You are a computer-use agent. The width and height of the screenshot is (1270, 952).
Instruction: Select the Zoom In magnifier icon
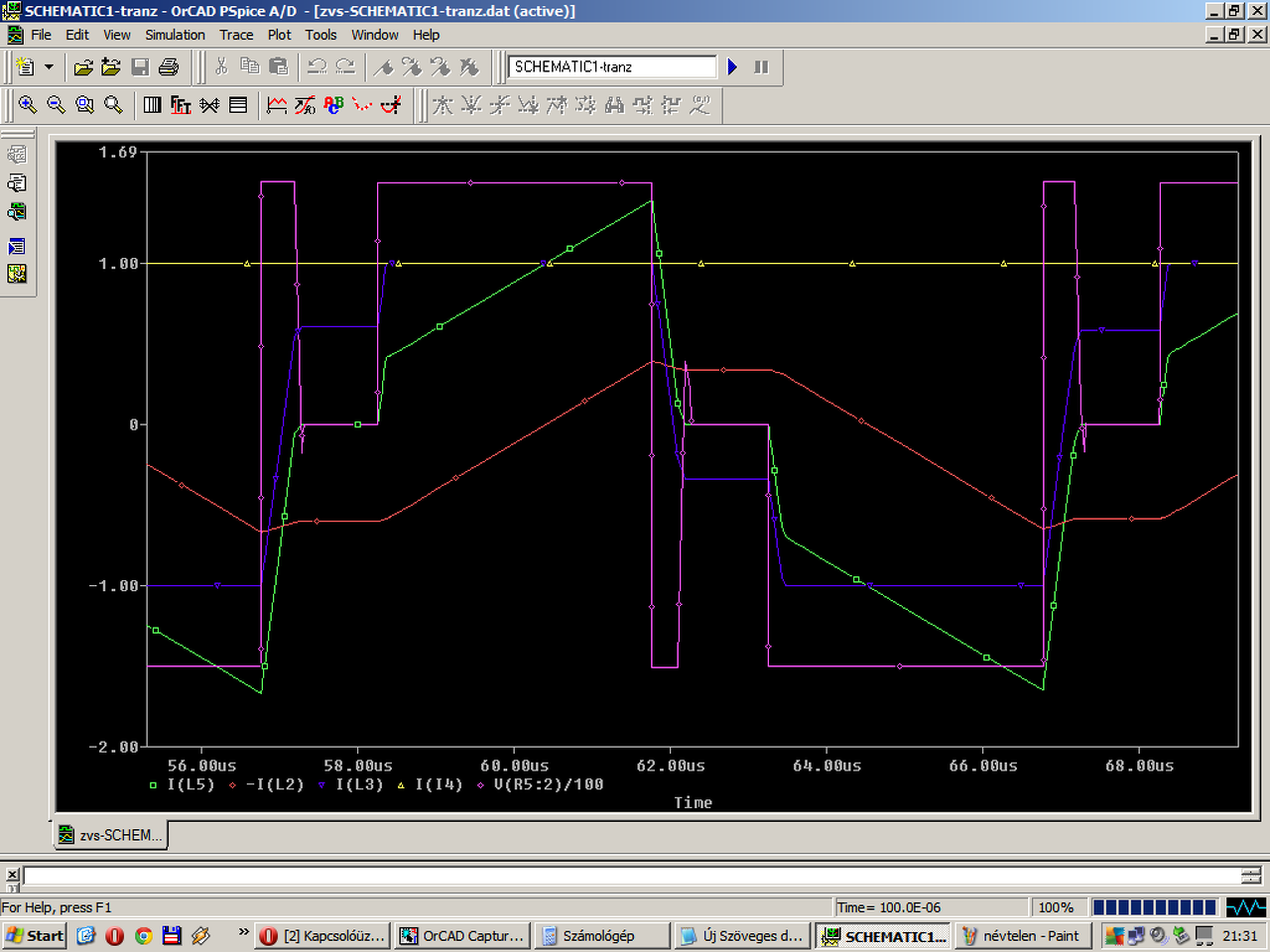pos(27,105)
